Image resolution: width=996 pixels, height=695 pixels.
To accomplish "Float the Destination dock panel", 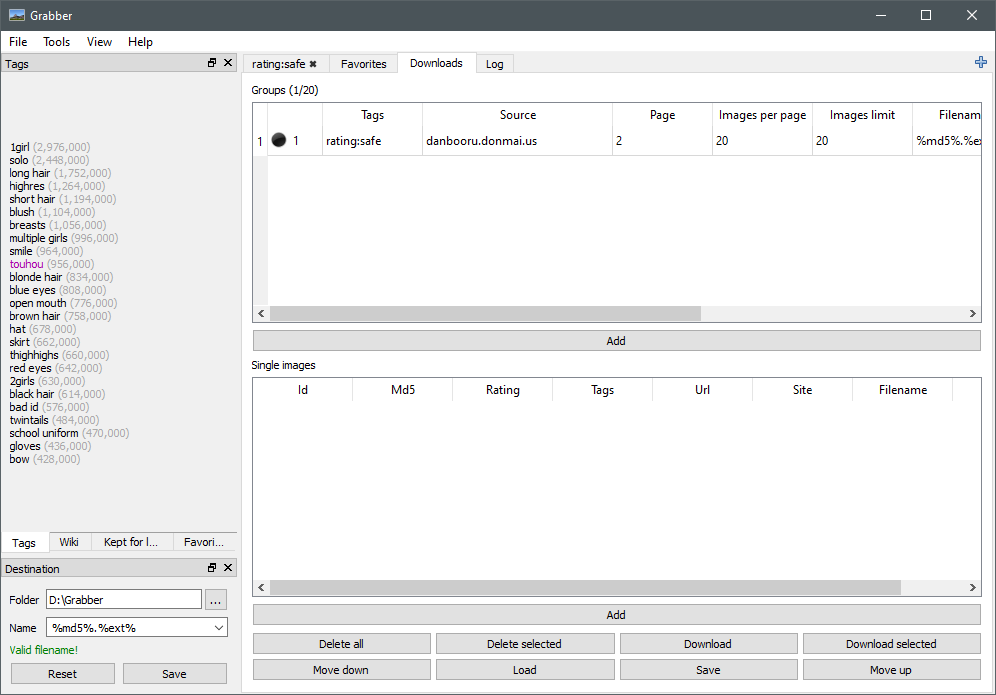I will (x=212, y=568).
